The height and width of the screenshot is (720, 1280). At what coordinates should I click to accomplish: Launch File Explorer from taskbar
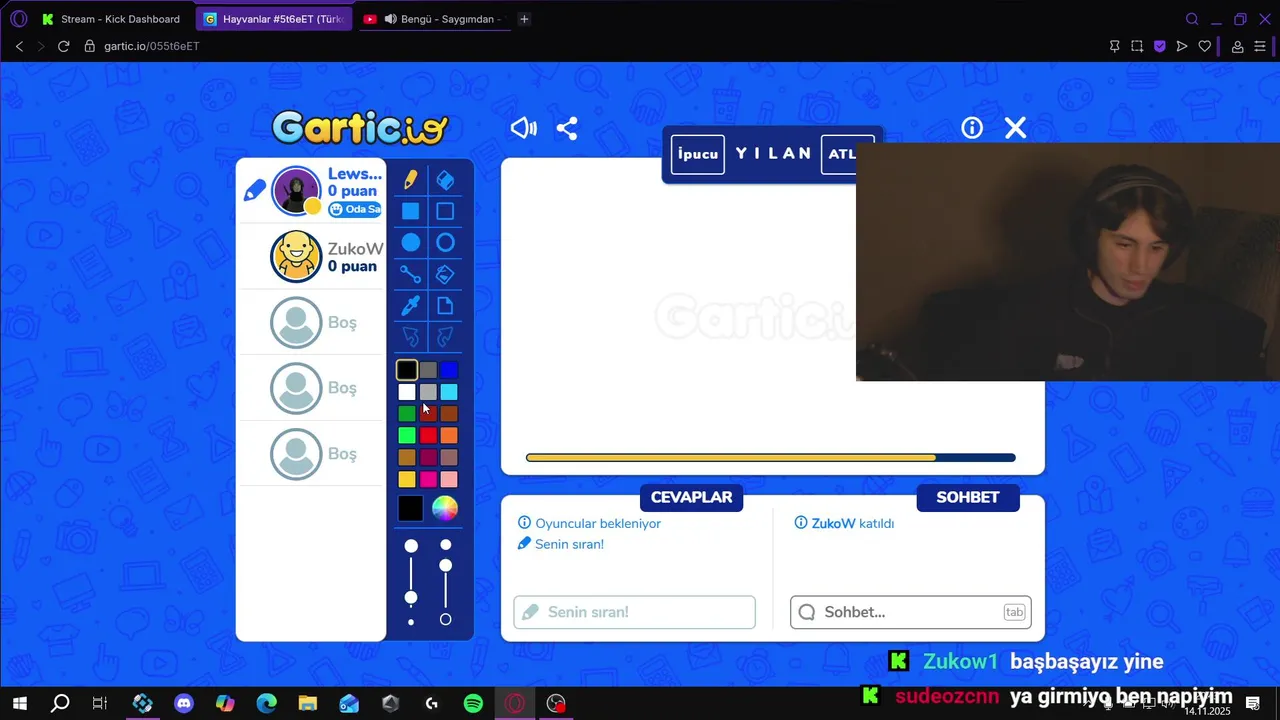click(x=307, y=703)
